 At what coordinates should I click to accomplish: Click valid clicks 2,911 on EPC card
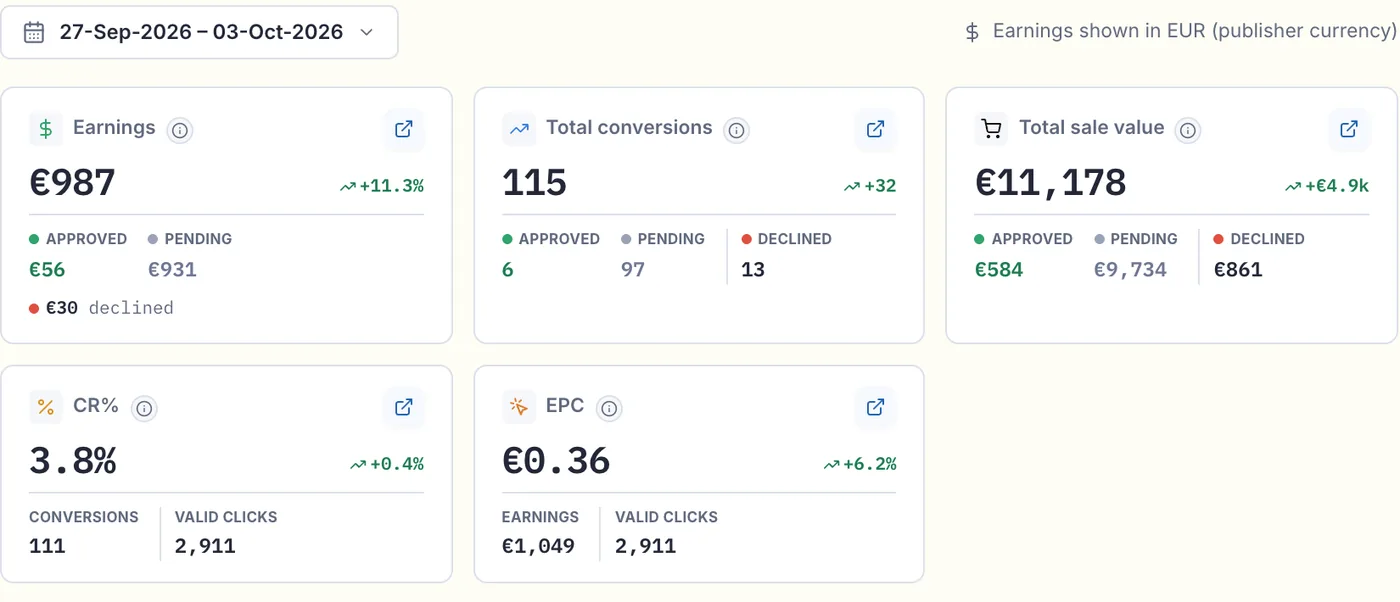pos(646,546)
